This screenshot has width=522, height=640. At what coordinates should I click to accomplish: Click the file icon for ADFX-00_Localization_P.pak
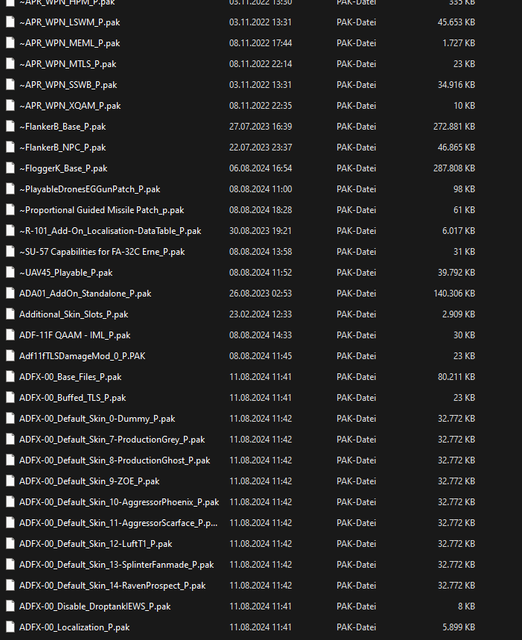(x=10, y=627)
